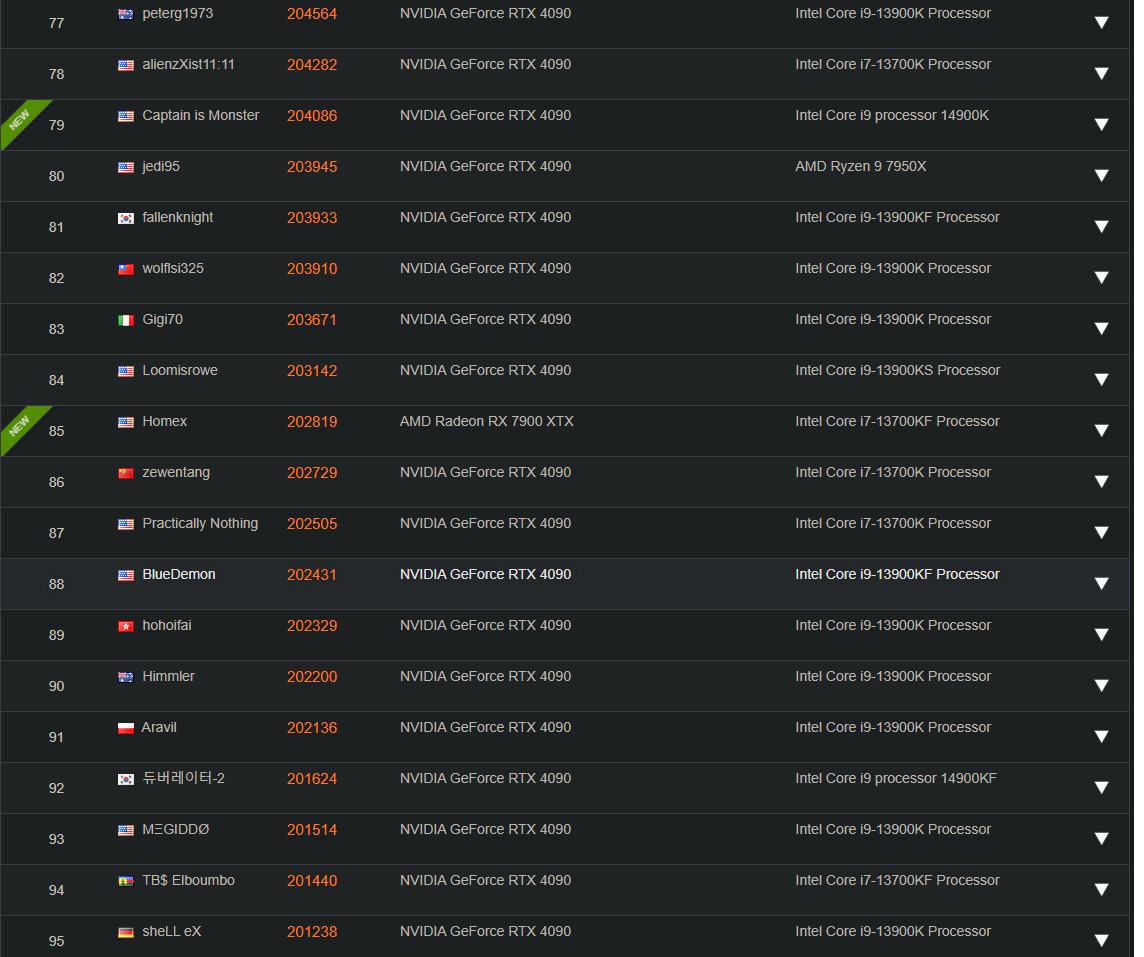Open score 203910 by wolflsi325
The height and width of the screenshot is (957, 1144).
(312, 268)
